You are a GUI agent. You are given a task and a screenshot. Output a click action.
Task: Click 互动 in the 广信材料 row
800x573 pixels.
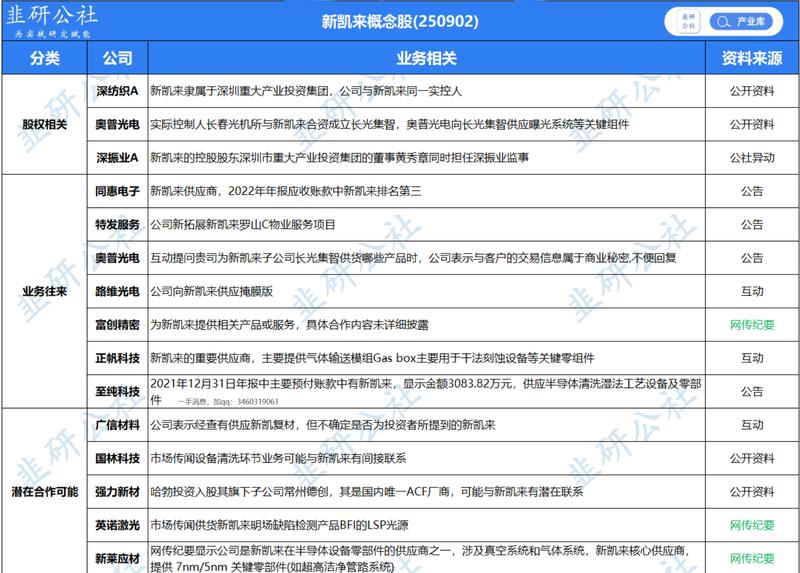(x=752, y=425)
